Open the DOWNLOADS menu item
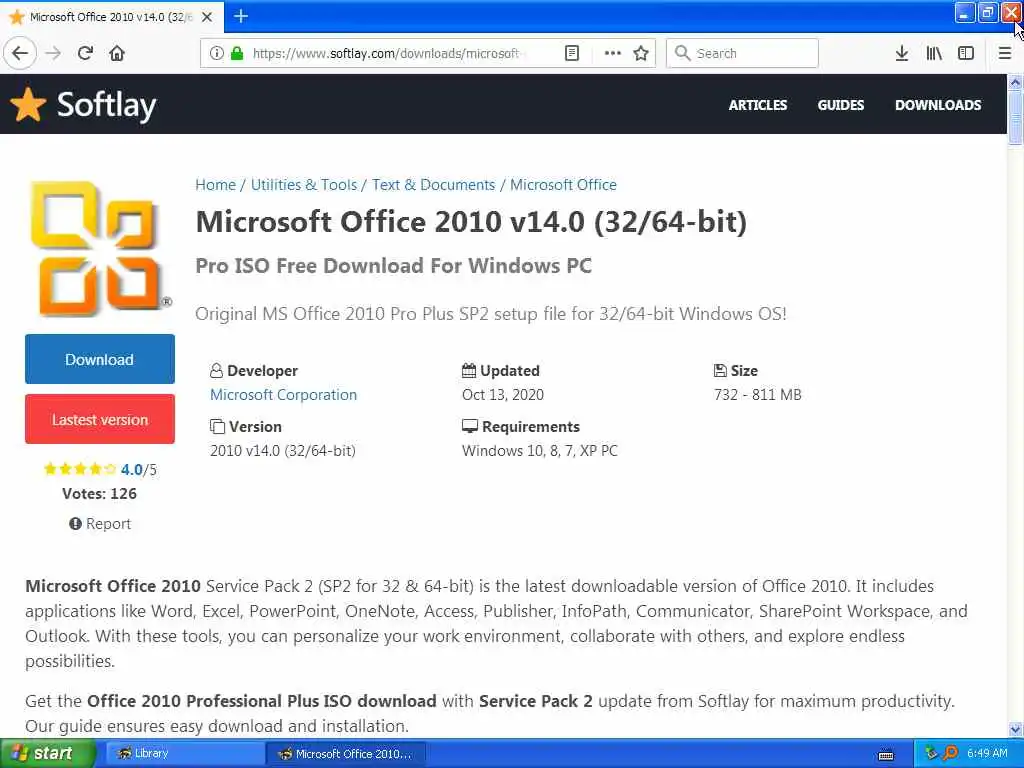 [x=938, y=105]
